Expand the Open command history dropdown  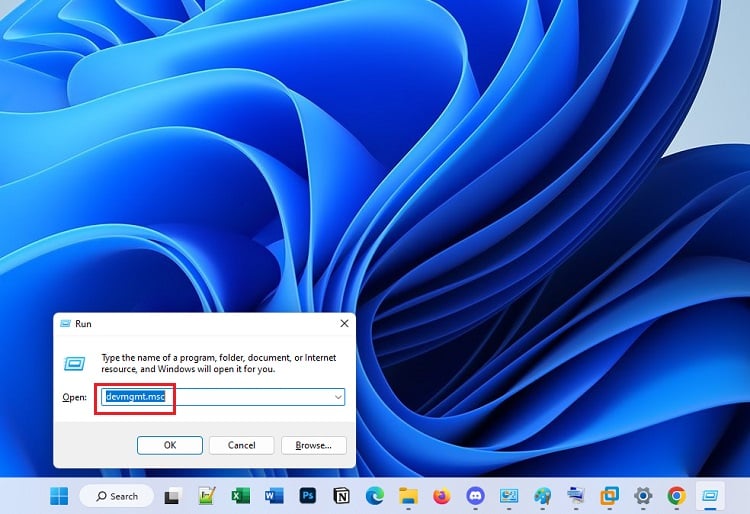click(338, 397)
